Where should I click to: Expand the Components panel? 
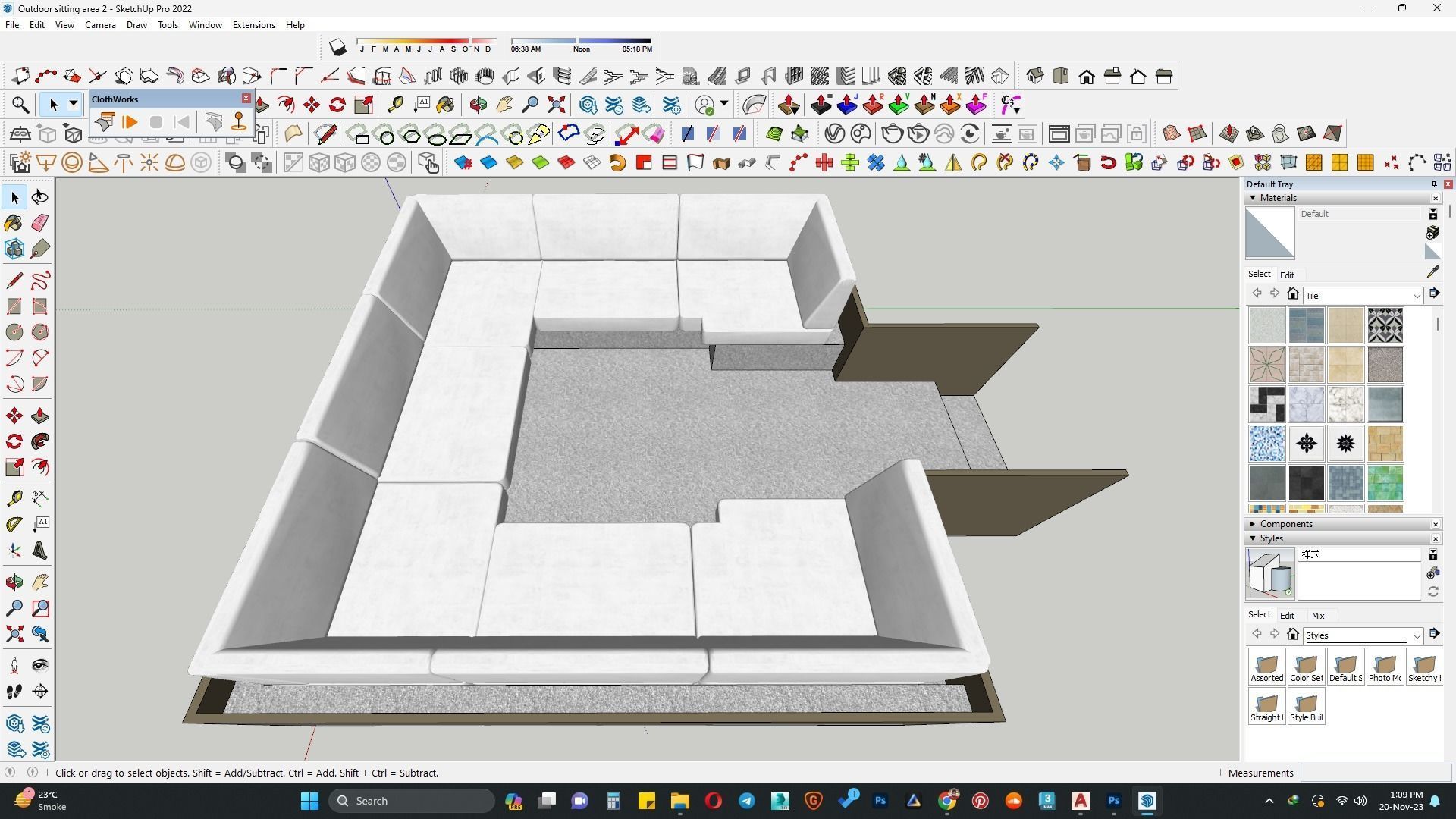[1253, 524]
